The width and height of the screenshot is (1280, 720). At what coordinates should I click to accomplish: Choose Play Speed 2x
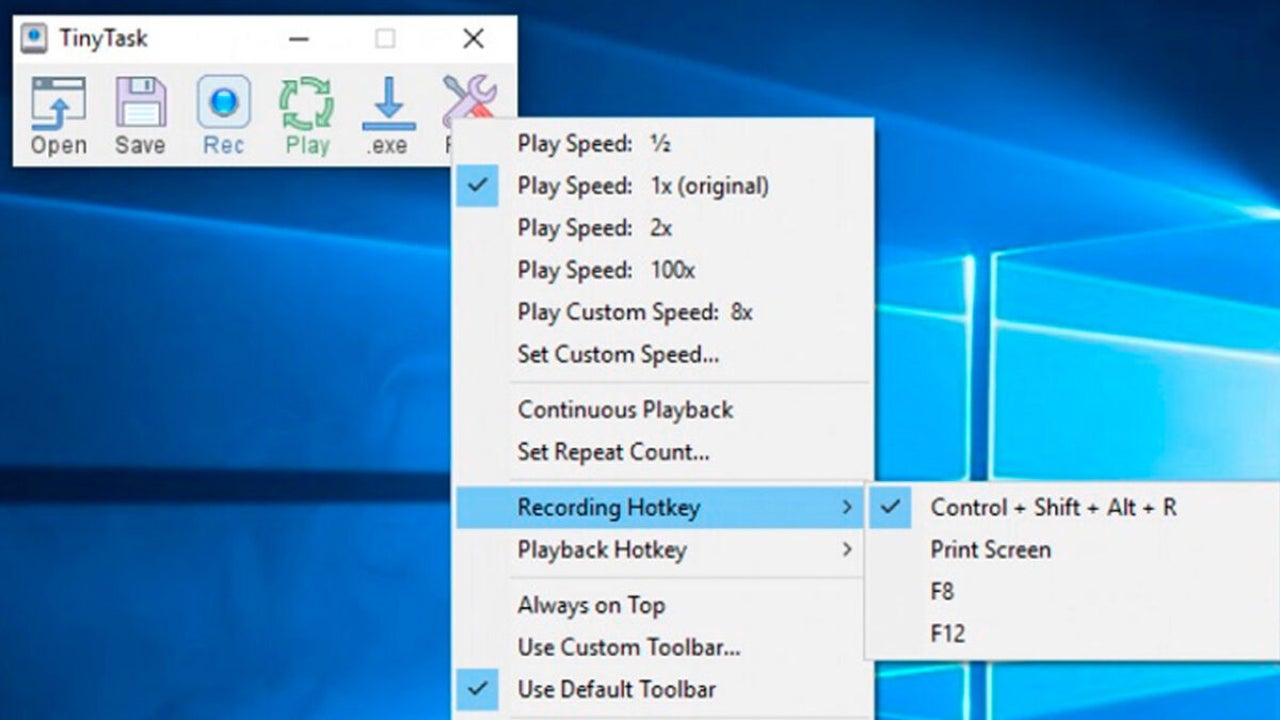pos(664,228)
